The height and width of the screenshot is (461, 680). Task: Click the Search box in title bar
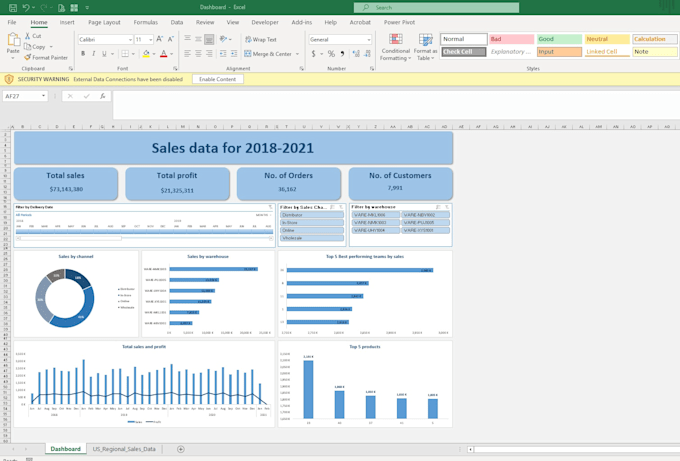tap(436, 7)
